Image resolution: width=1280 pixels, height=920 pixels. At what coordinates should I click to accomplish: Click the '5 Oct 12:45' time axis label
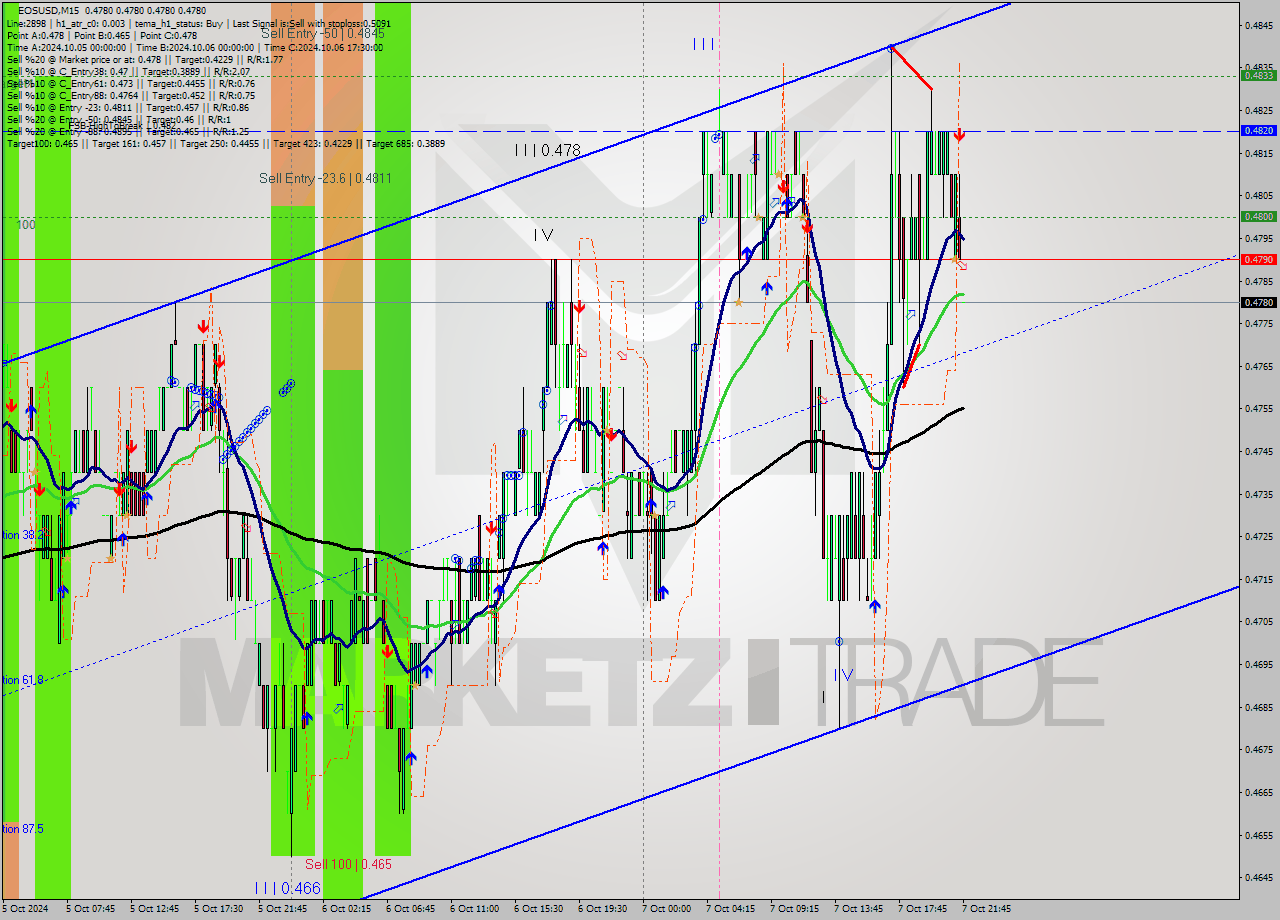click(x=154, y=909)
